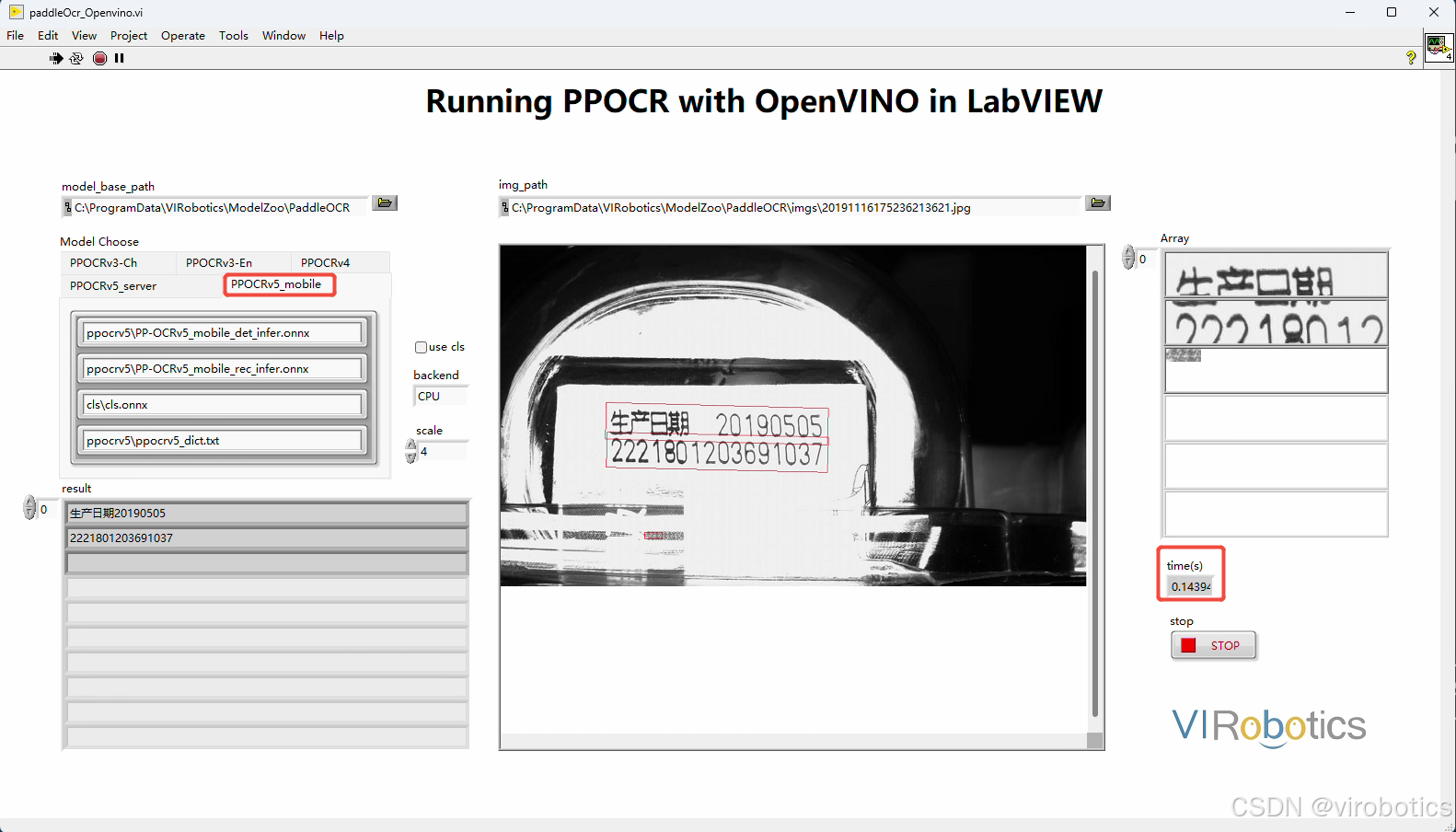Click the VIRobotics logo
The image size is (1456, 832).
coord(1268,726)
